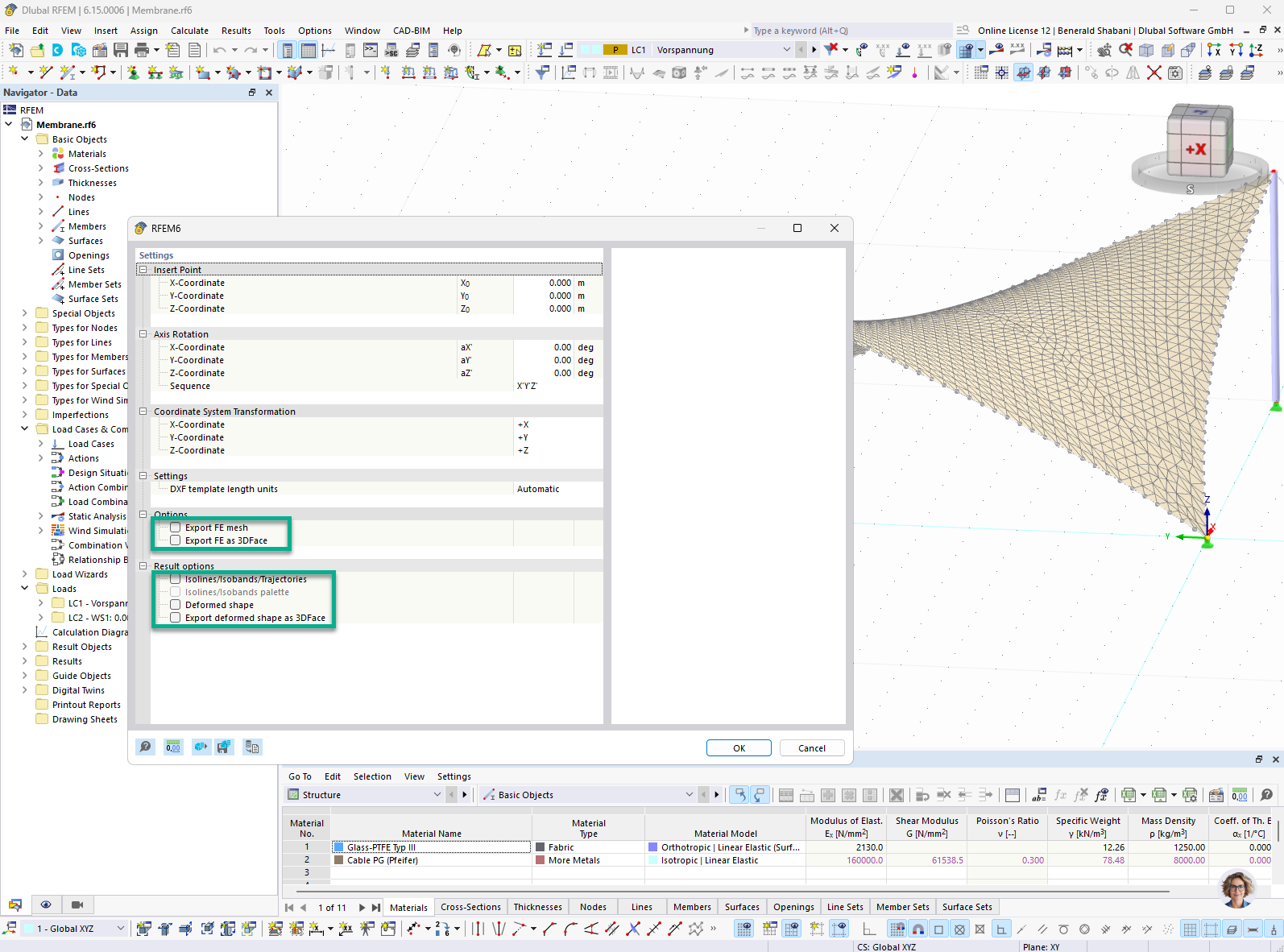Image resolution: width=1284 pixels, height=952 pixels.
Task: Click brown color swatch of Cable PG material
Action: point(339,860)
